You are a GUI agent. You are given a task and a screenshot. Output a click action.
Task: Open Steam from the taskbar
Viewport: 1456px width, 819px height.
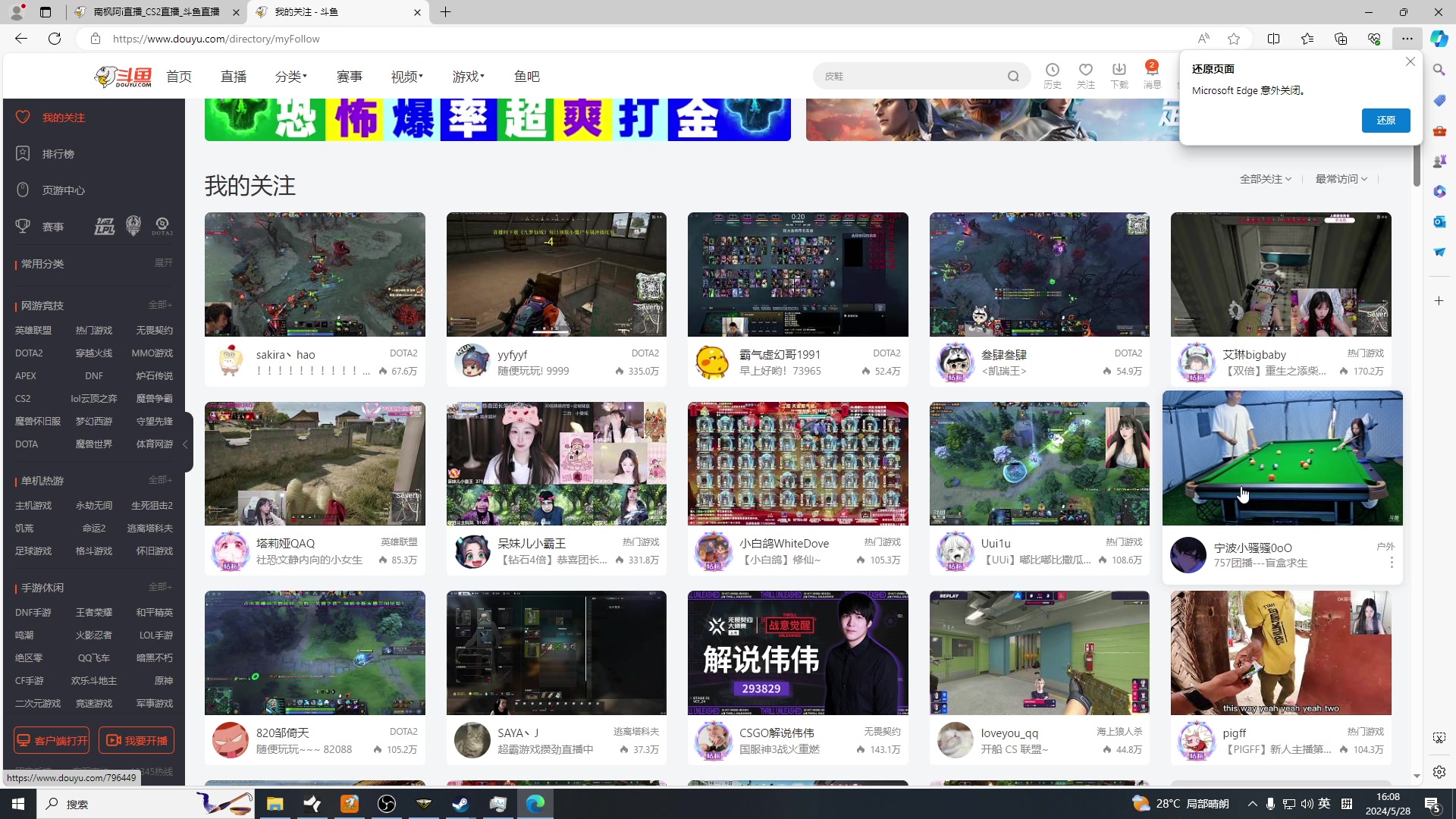(460, 804)
